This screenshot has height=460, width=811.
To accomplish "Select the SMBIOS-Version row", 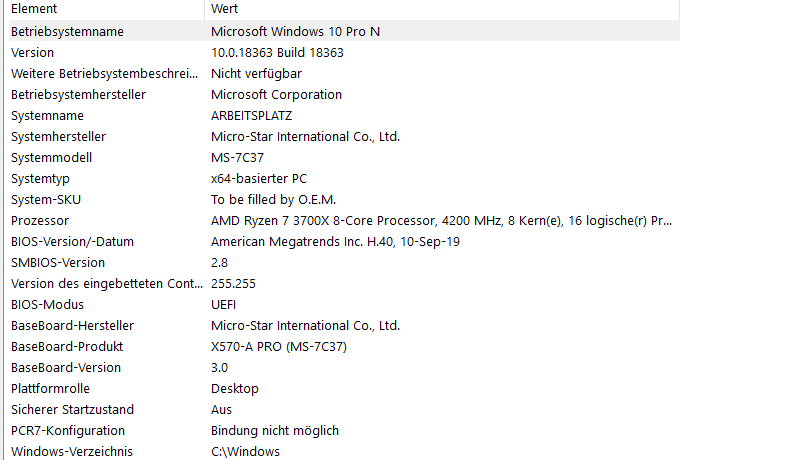I will point(344,262).
